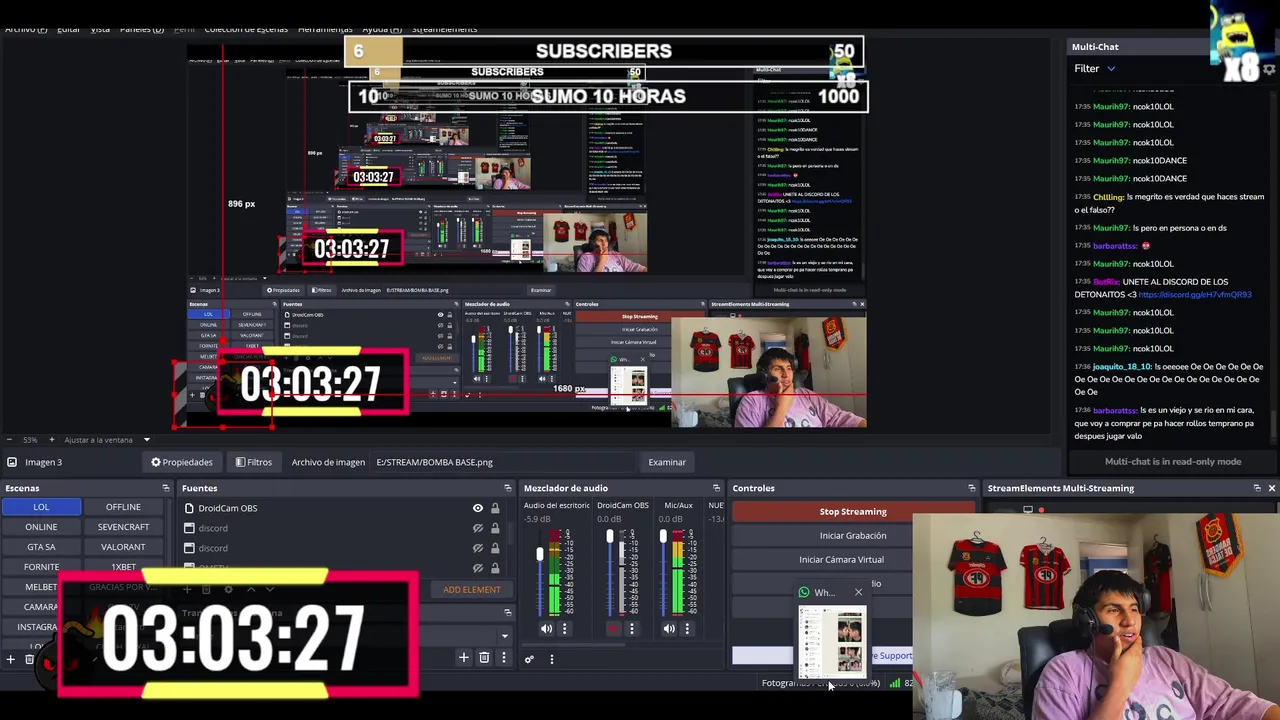The image size is (1280, 720).
Task: Open Mic/Aux three-dot options menu
Action: [x=687, y=629]
